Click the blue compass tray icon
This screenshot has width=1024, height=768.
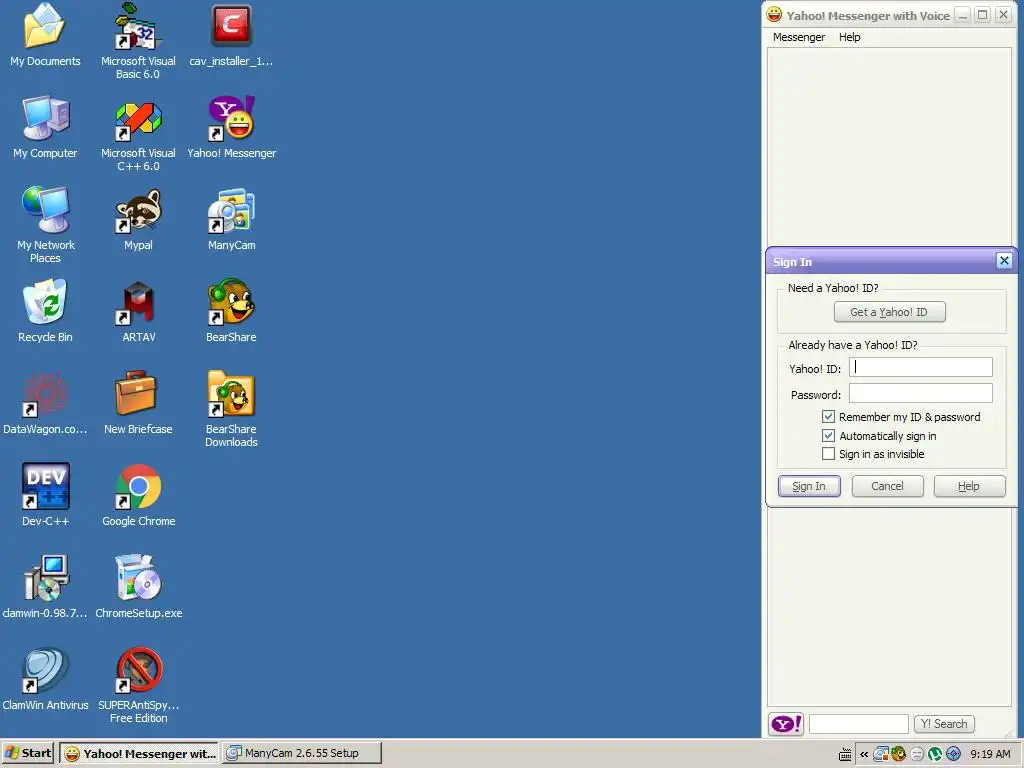pyautogui.click(x=953, y=754)
